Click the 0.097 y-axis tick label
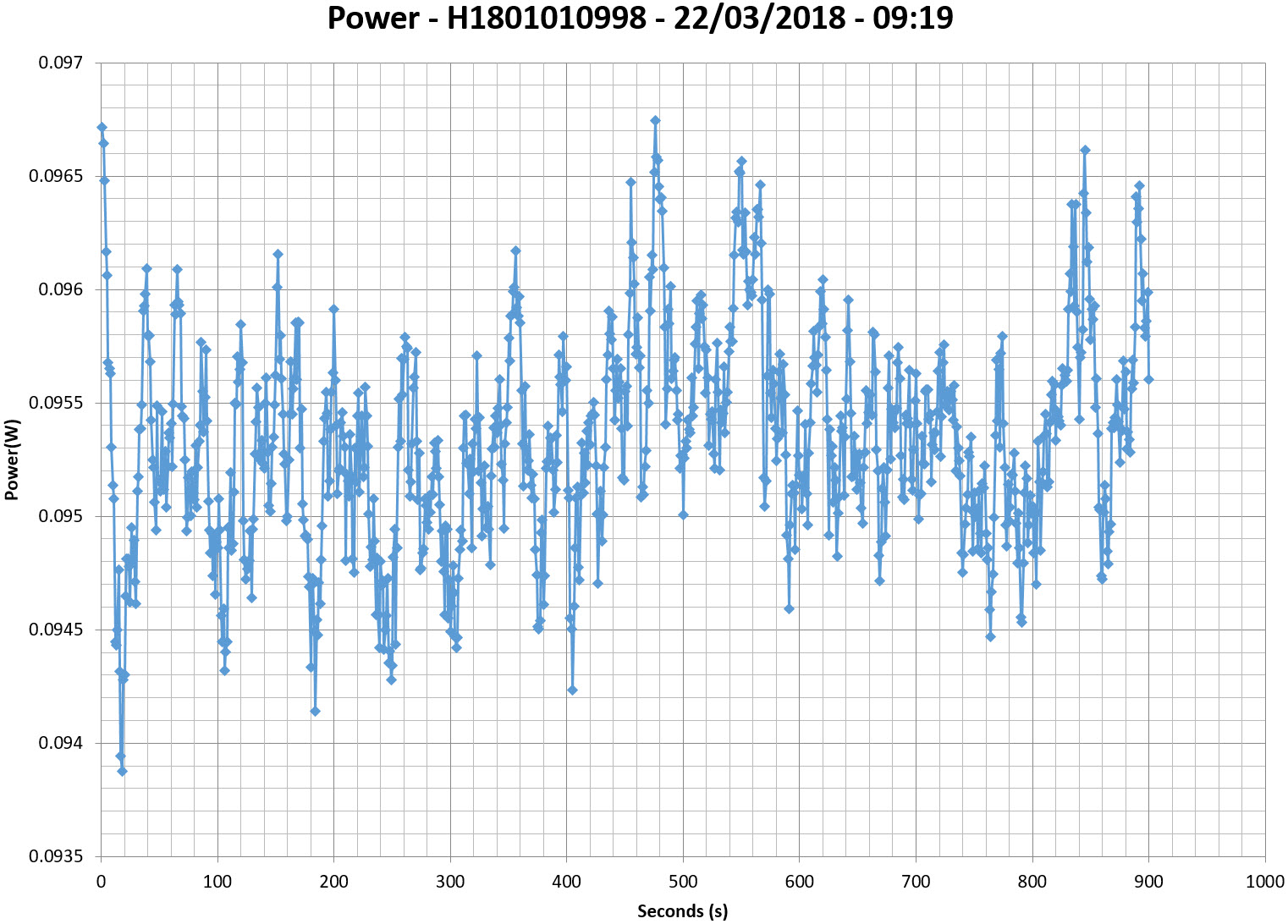 point(61,63)
